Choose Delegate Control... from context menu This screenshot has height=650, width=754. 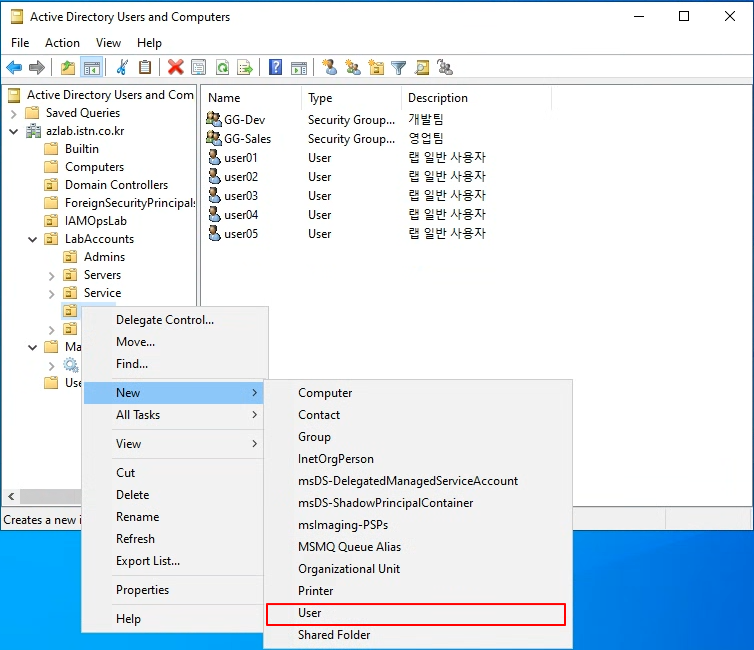click(174, 320)
